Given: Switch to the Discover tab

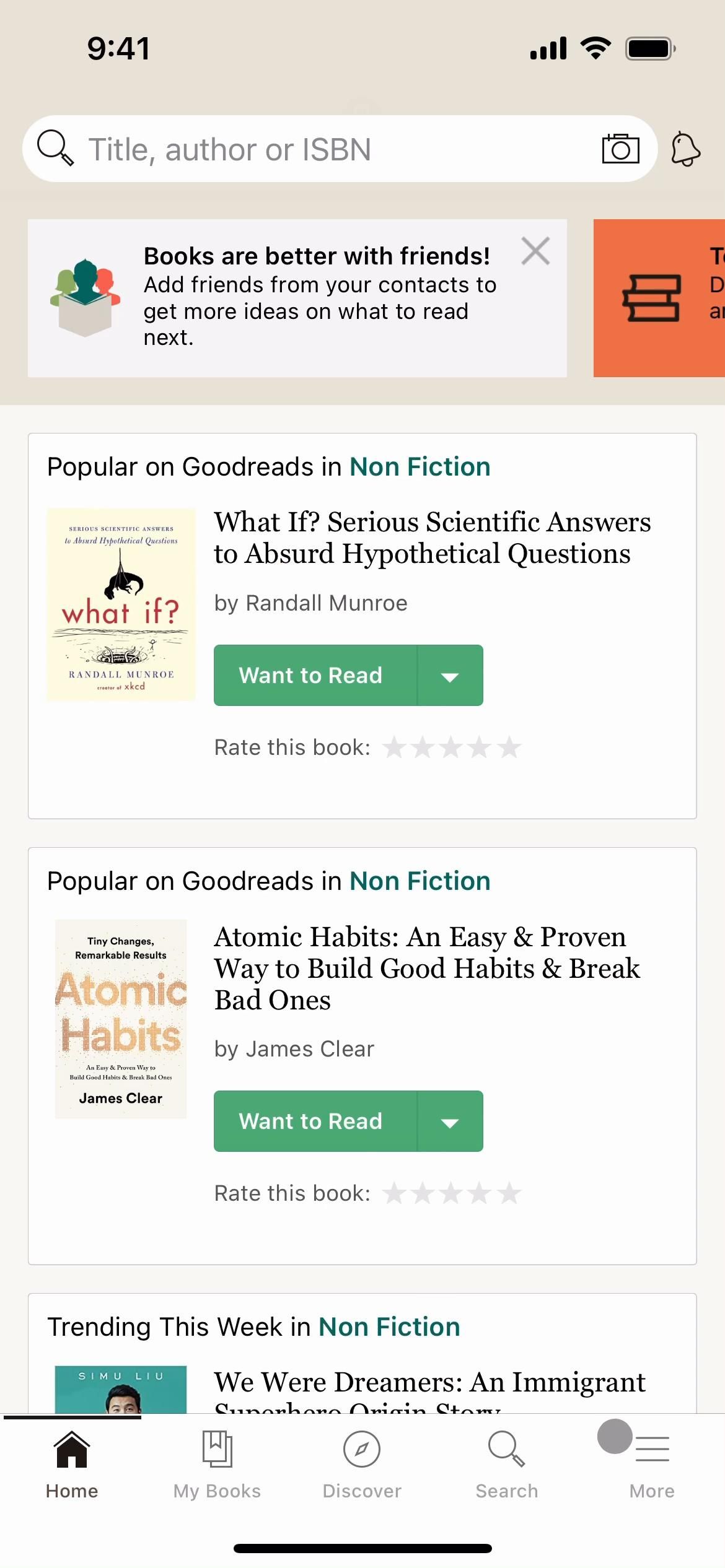Looking at the screenshot, I should click(362, 1463).
